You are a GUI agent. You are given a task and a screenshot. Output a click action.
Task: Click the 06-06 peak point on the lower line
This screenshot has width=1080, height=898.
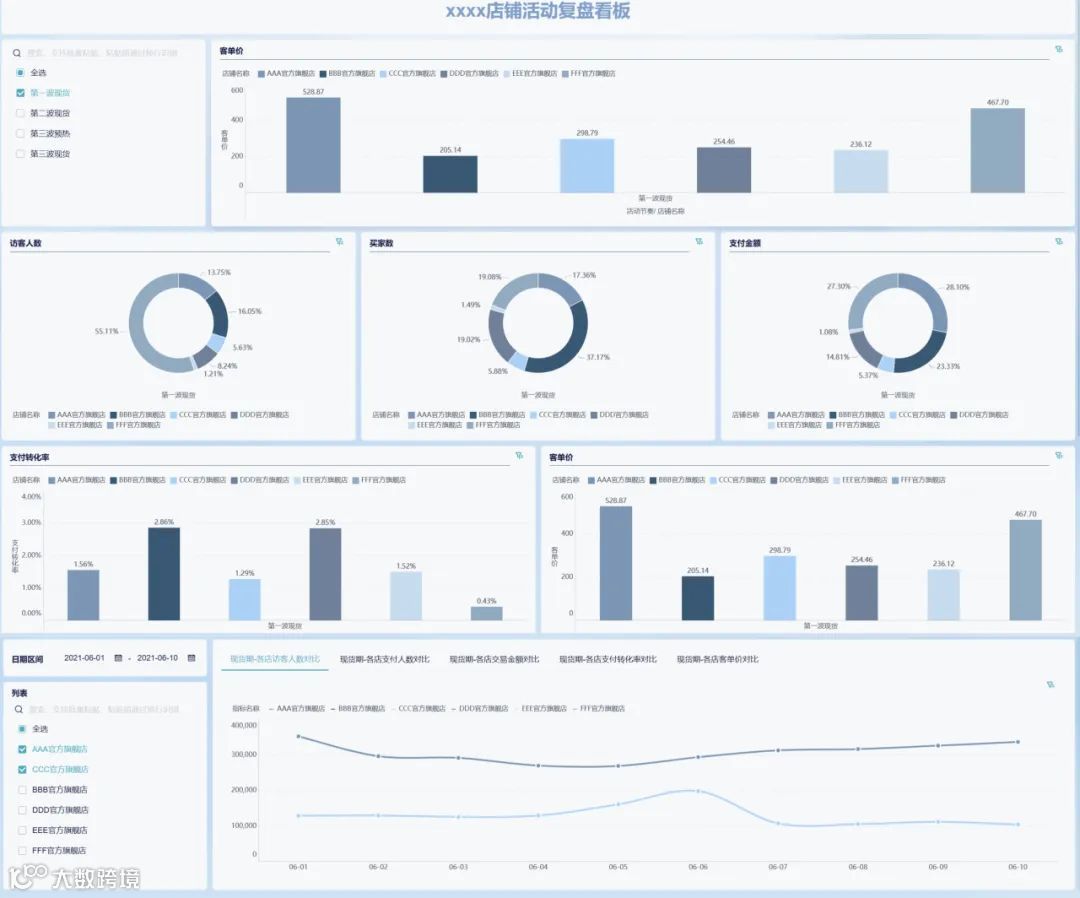(698, 791)
